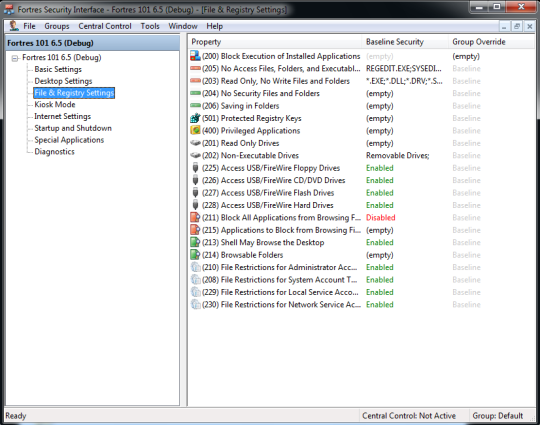Select the (400) Privileged Applications row
The height and width of the screenshot is (425, 540).
coord(361,131)
